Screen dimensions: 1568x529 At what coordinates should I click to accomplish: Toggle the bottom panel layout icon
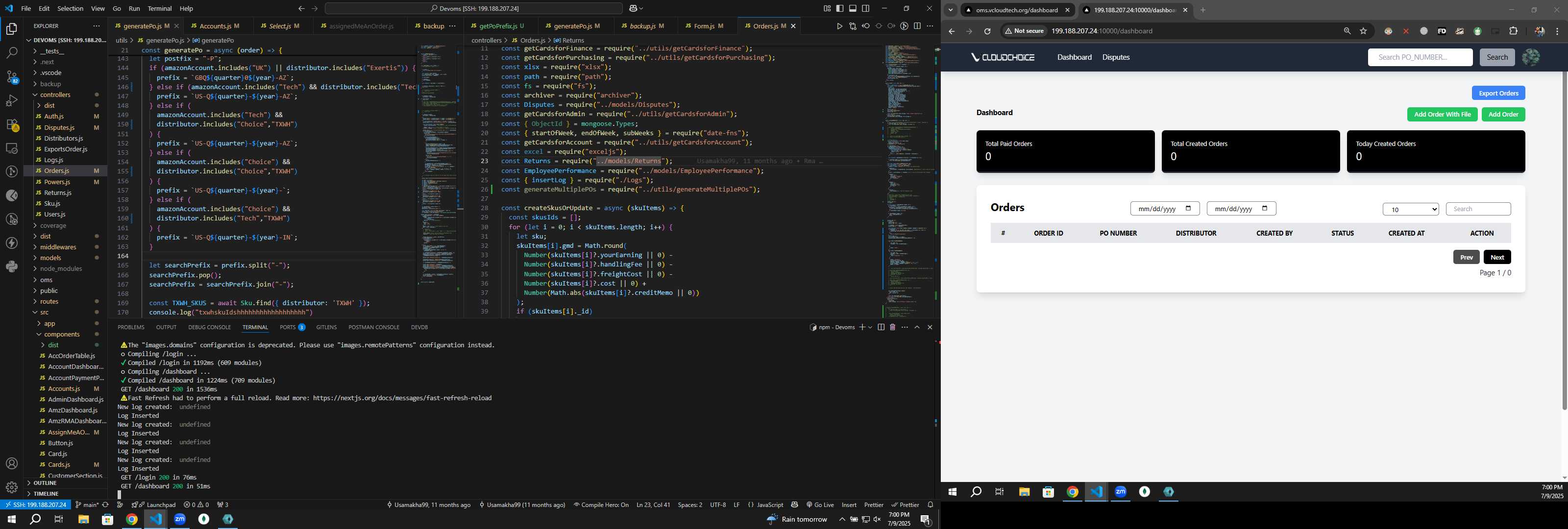coord(853,8)
